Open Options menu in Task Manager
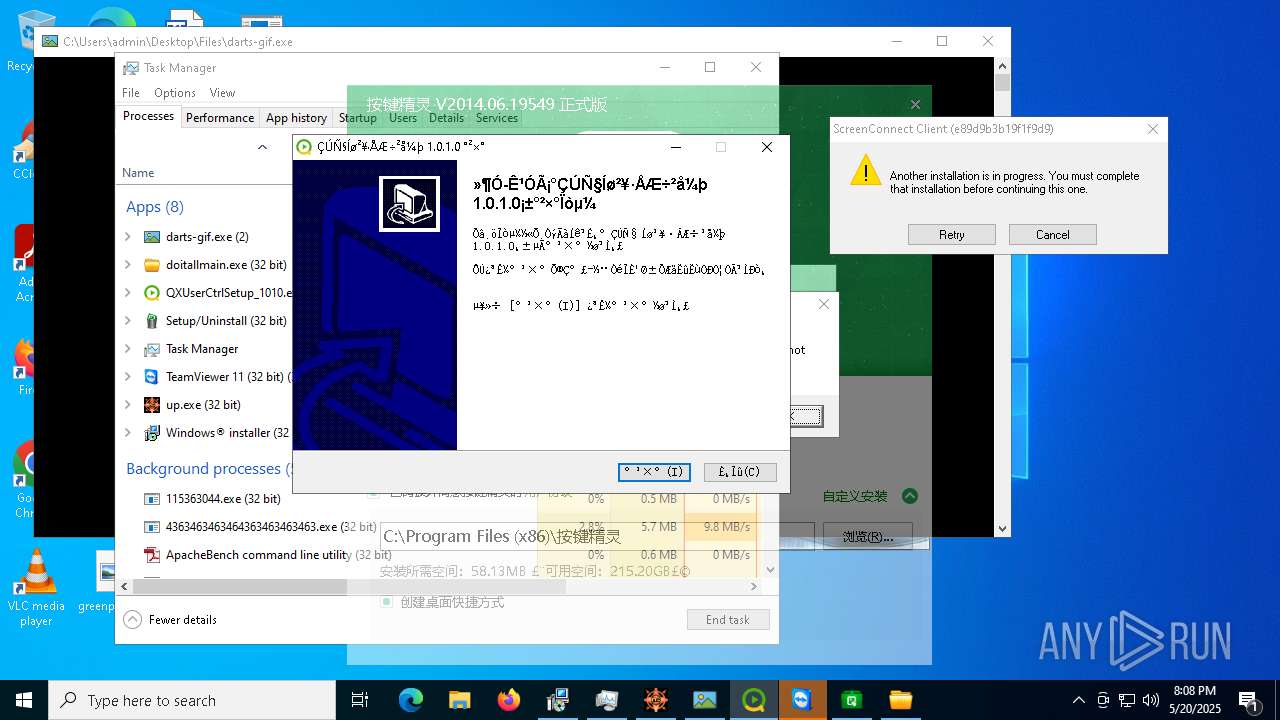This screenshot has width=1280, height=720. click(175, 93)
